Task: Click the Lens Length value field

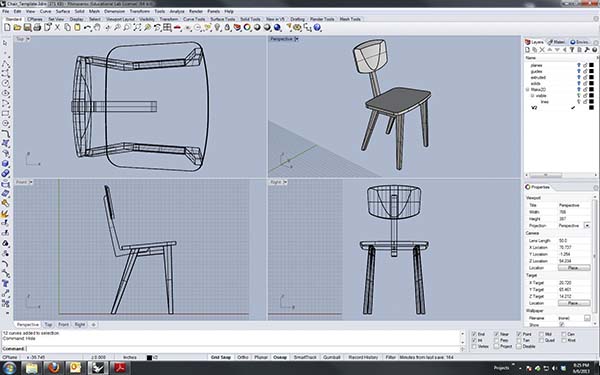Action: [x=574, y=241]
